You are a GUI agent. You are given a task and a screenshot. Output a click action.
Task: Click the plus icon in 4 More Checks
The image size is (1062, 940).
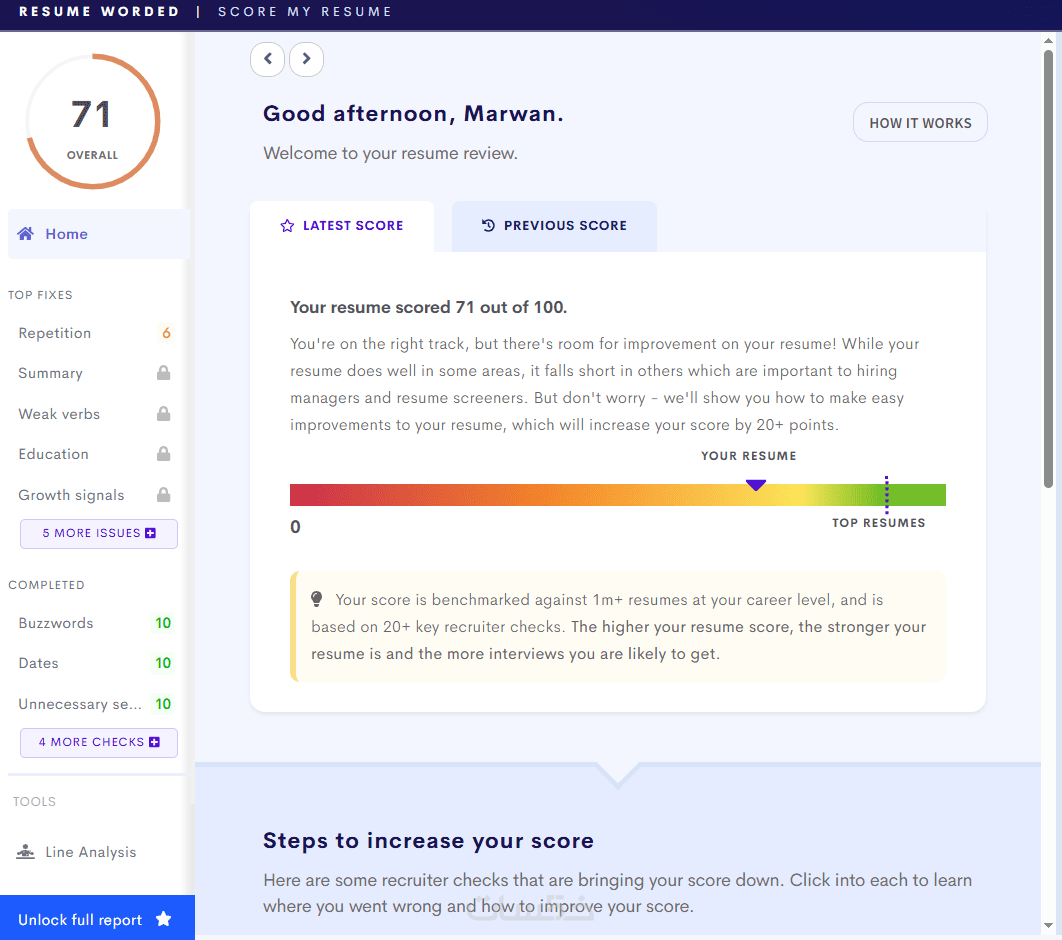click(154, 742)
